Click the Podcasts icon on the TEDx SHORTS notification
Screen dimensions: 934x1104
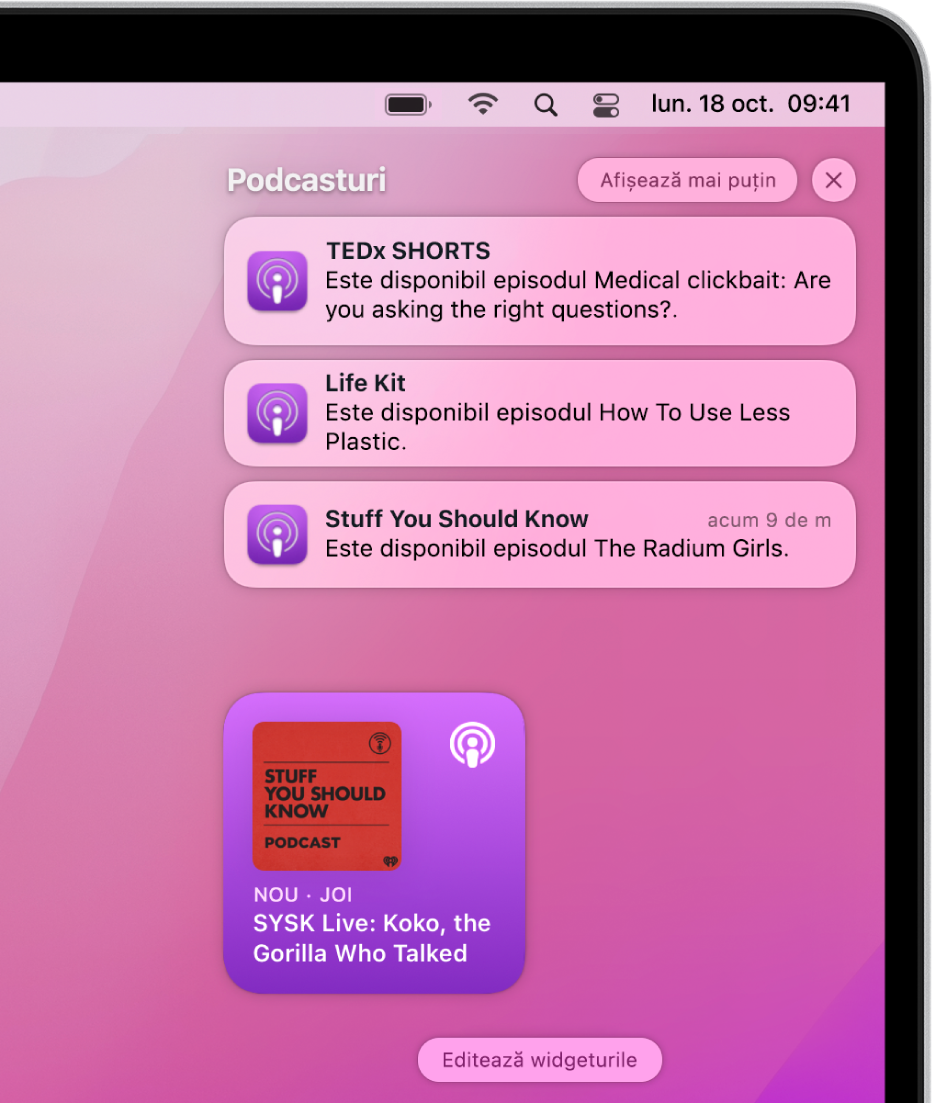pos(277,281)
